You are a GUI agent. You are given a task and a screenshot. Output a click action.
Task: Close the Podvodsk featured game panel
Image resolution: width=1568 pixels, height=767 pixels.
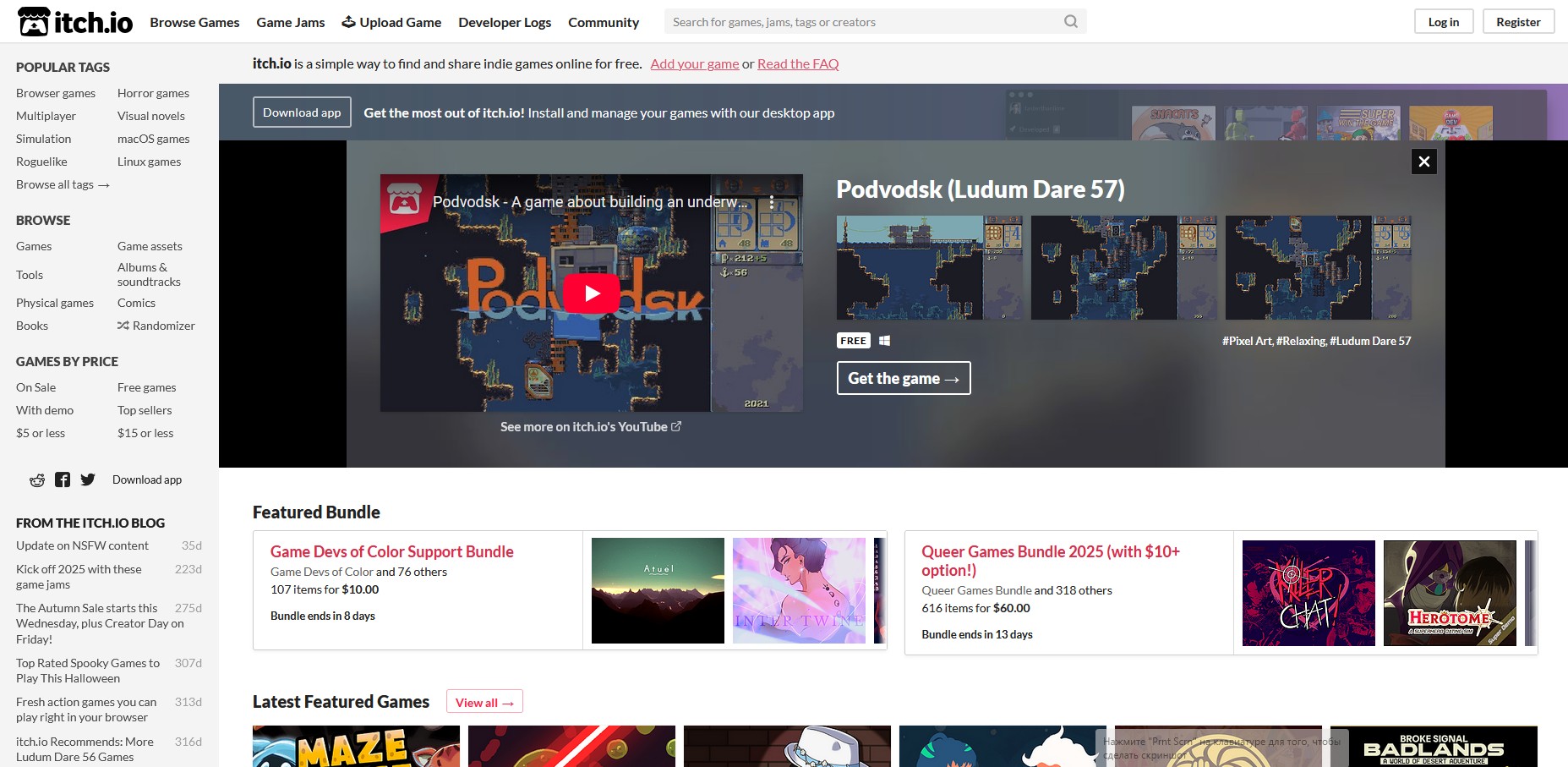(1423, 162)
